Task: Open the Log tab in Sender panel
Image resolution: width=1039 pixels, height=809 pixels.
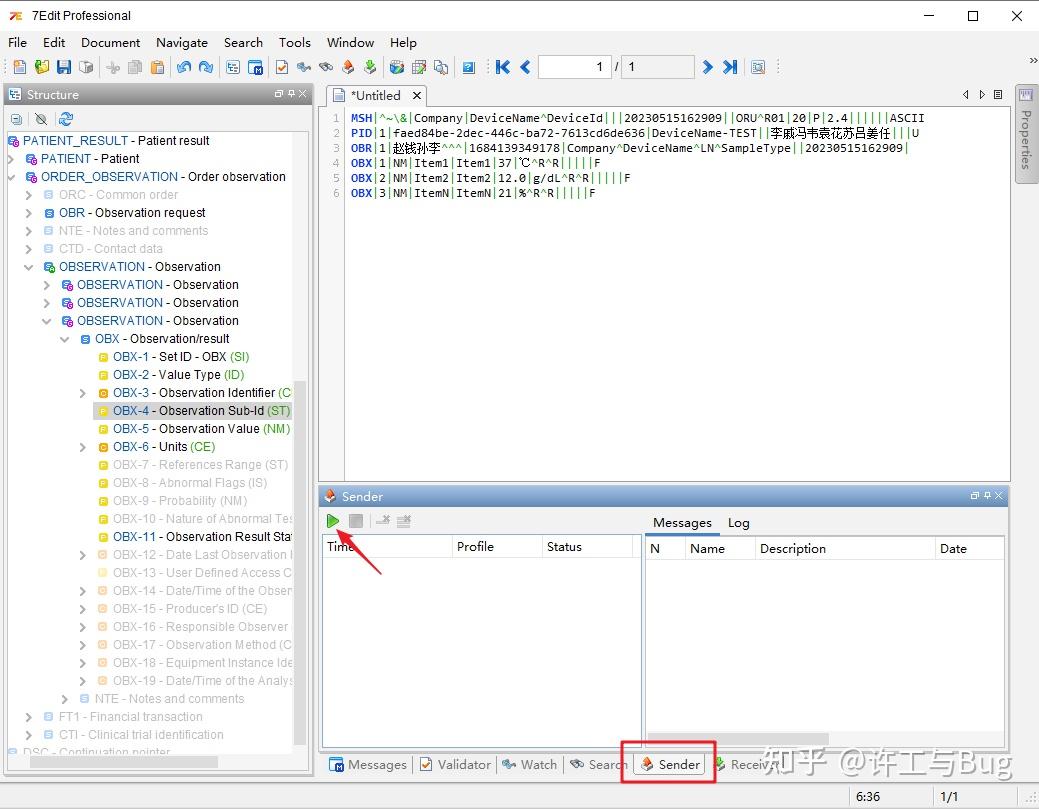Action: [738, 523]
